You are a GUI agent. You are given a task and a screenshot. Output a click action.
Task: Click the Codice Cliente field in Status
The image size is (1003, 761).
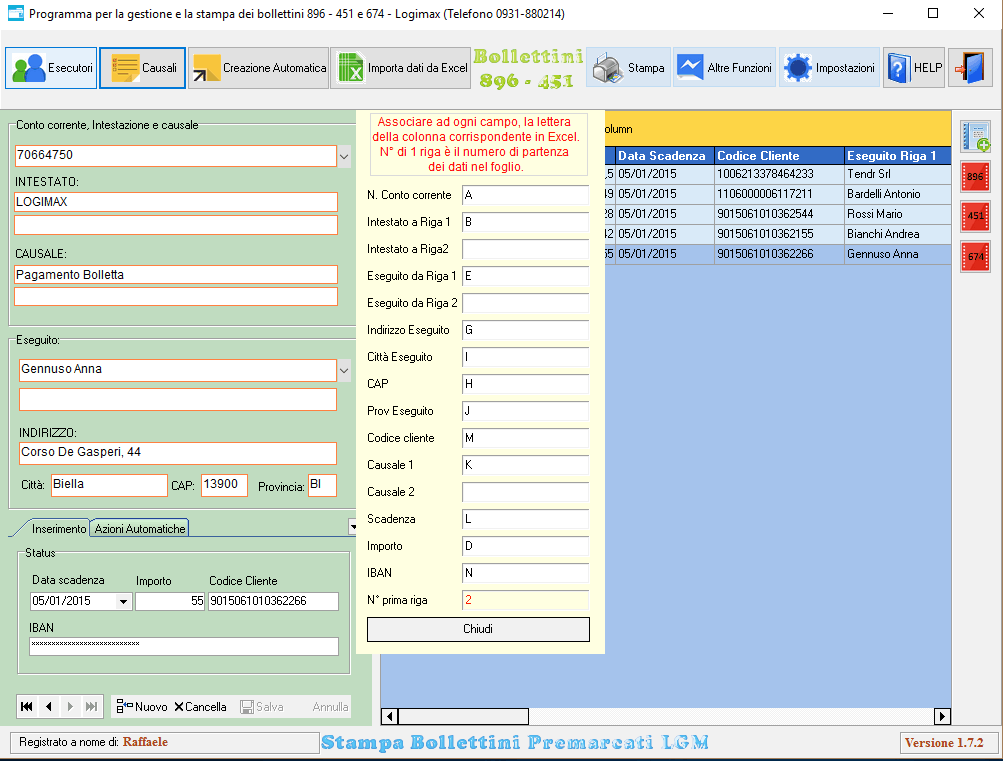(273, 601)
